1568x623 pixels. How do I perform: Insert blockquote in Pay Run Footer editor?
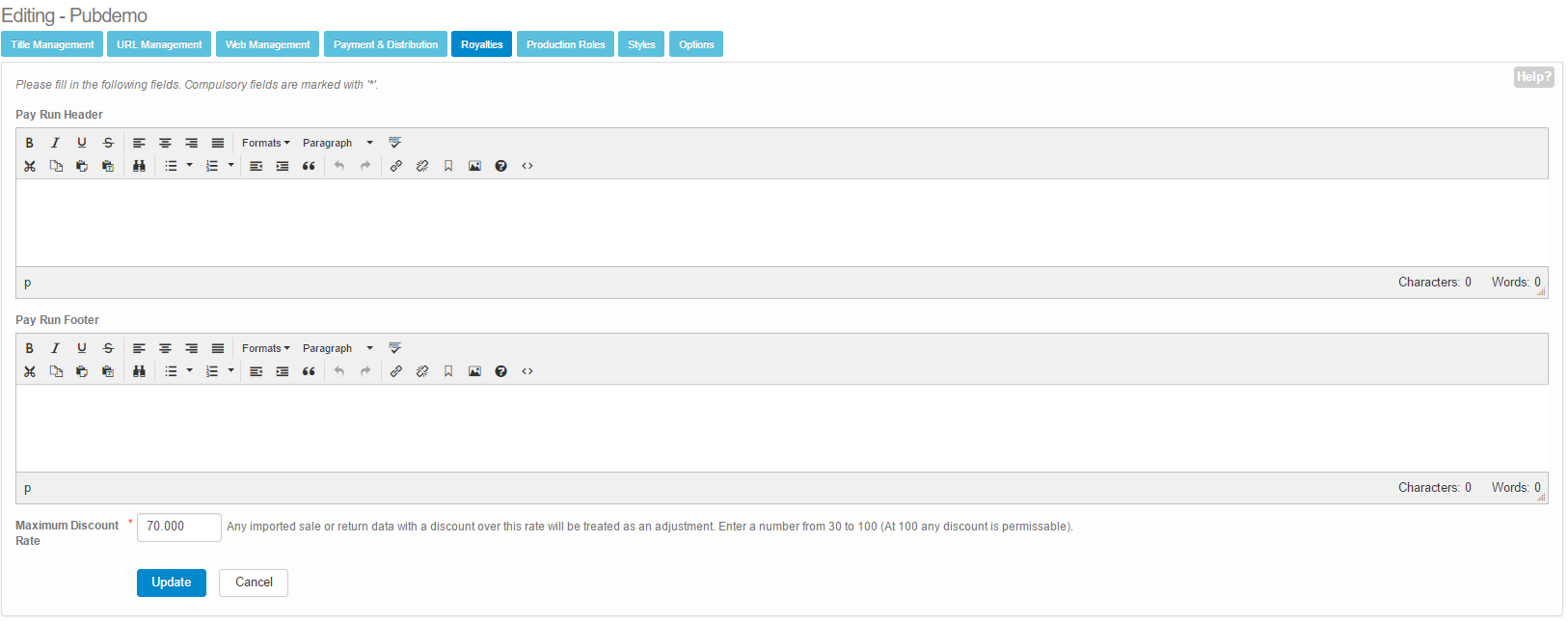click(x=309, y=371)
